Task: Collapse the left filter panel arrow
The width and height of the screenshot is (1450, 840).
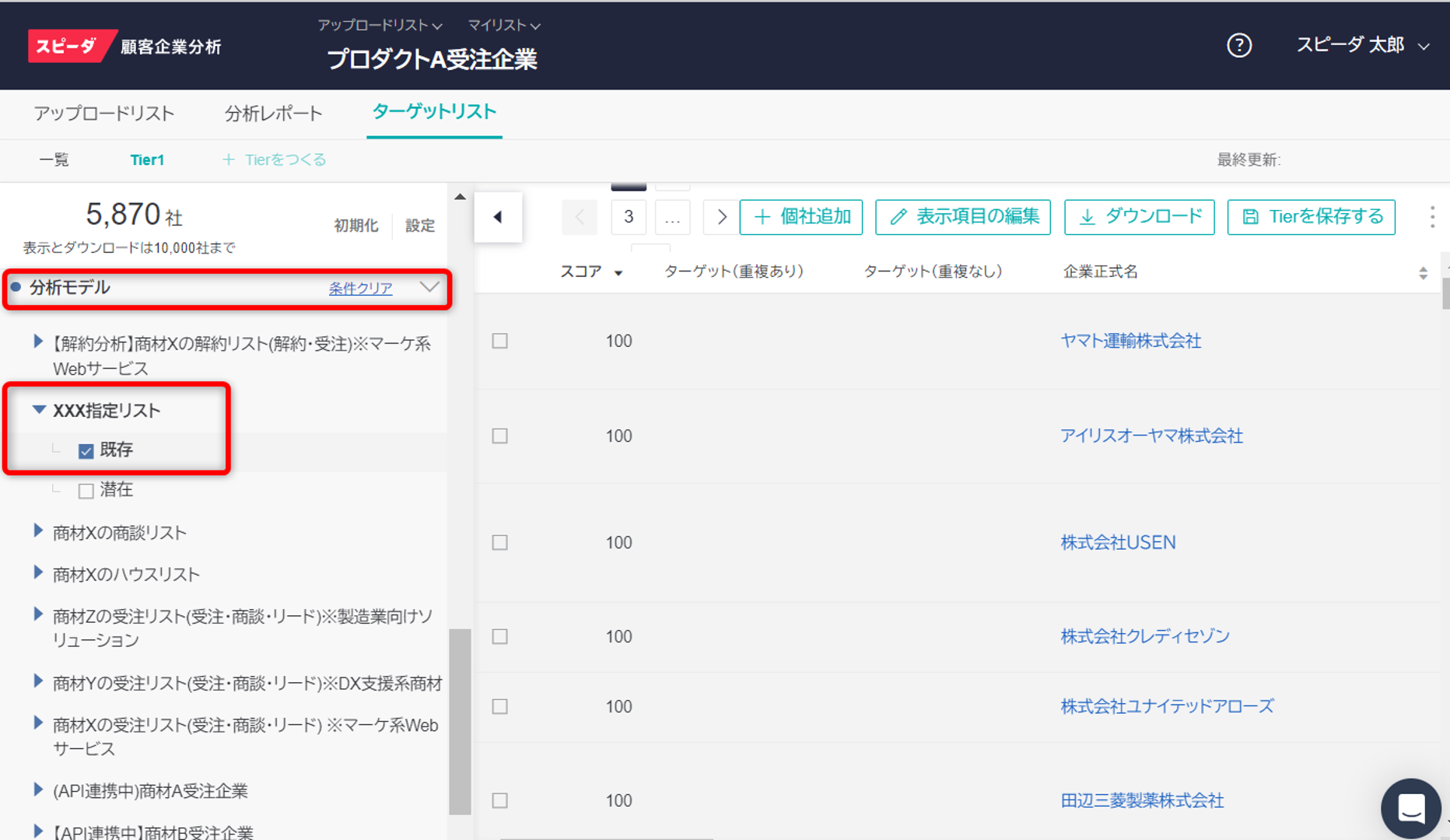Action: tap(498, 217)
